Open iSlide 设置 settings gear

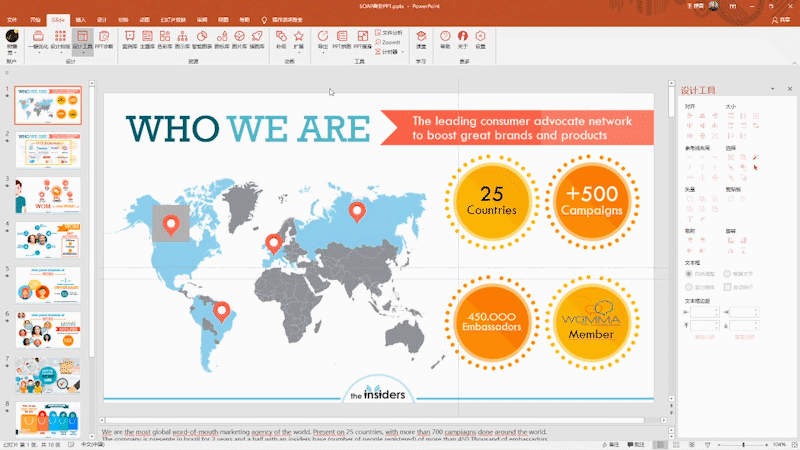coord(480,39)
